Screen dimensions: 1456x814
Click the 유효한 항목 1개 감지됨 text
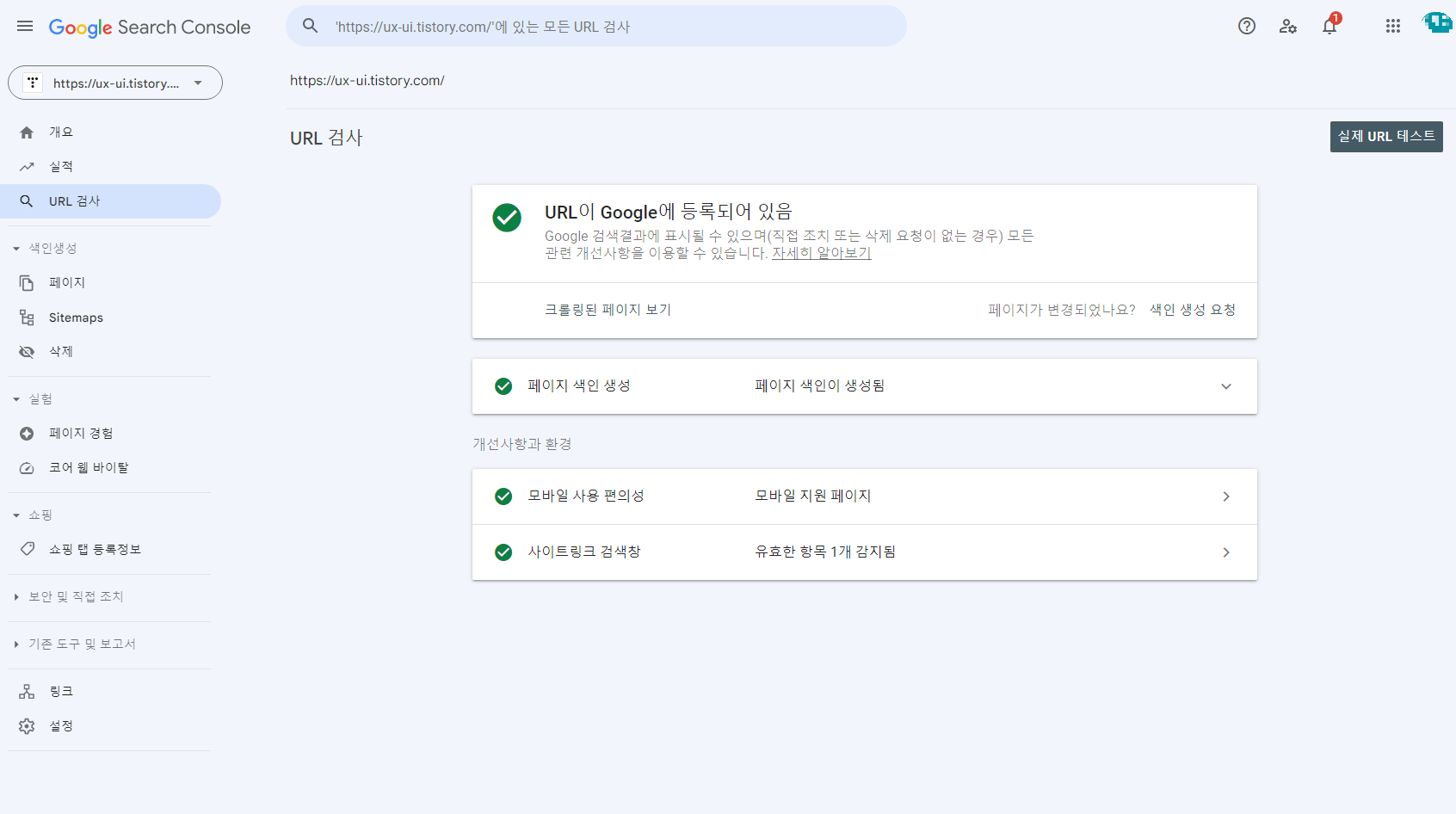825,552
